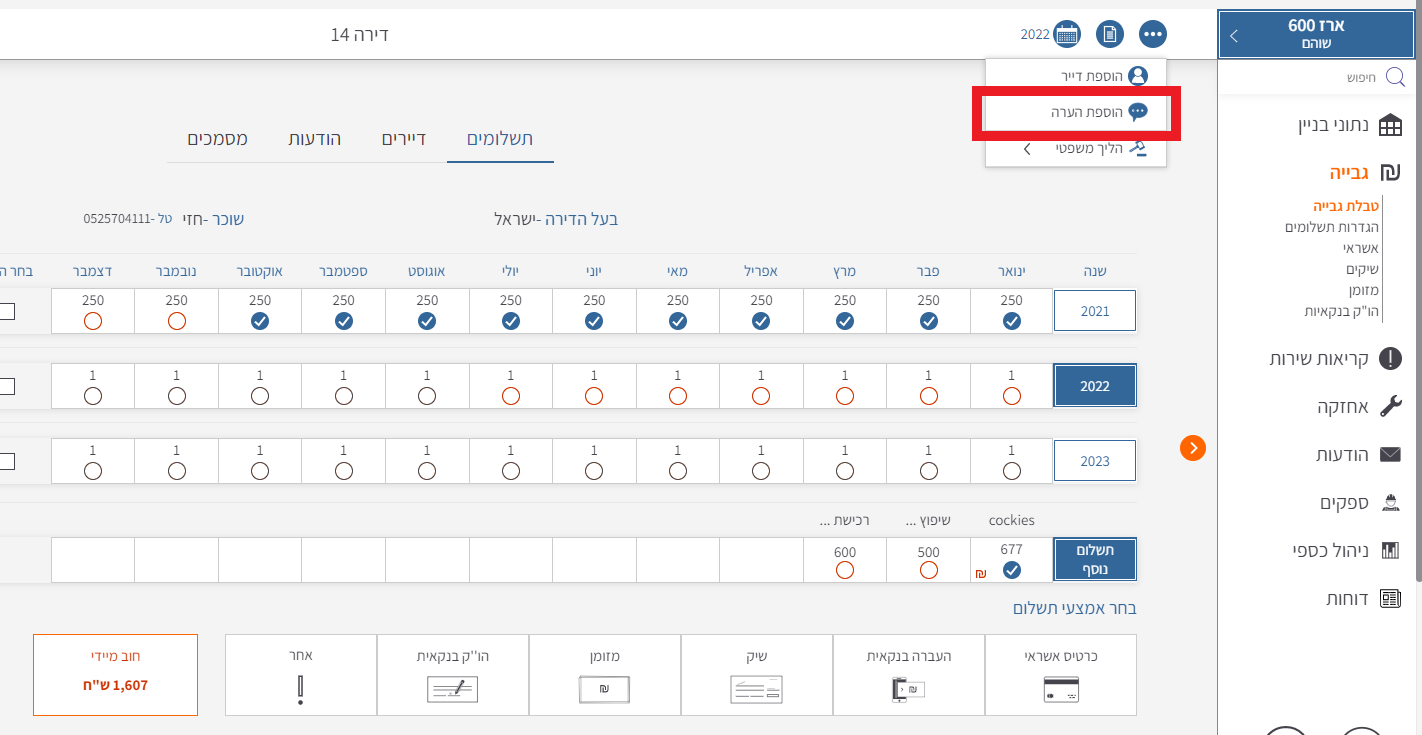This screenshot has width=1422, height=735.
Task: Switch to the דיירים tab
Action: click(x=404, y=138)
